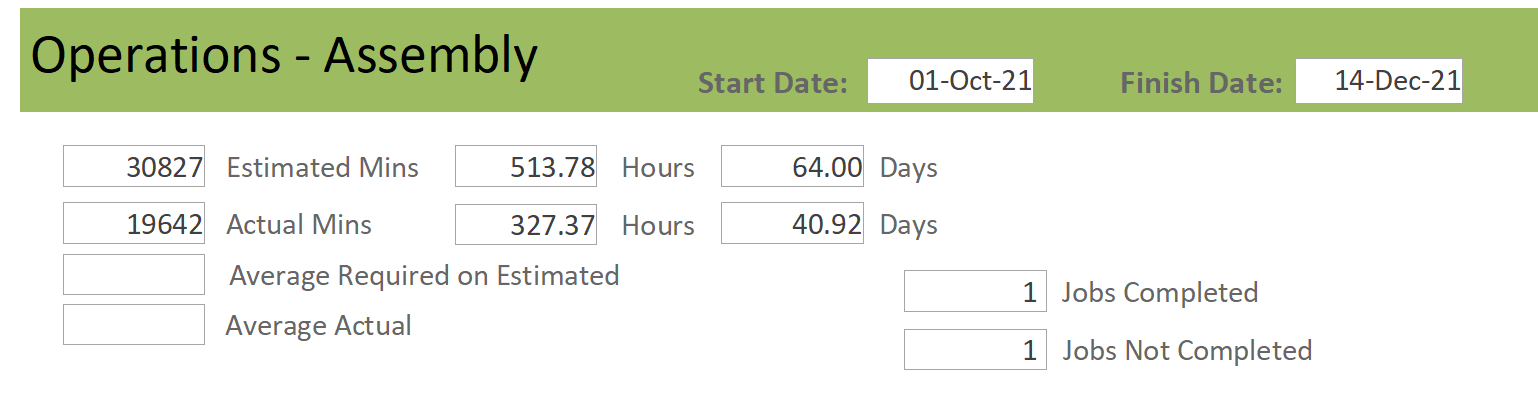Select the estimated Days box showing 64.00
Viewport: 1538px width, 393px height.
[x=792, y=166]
